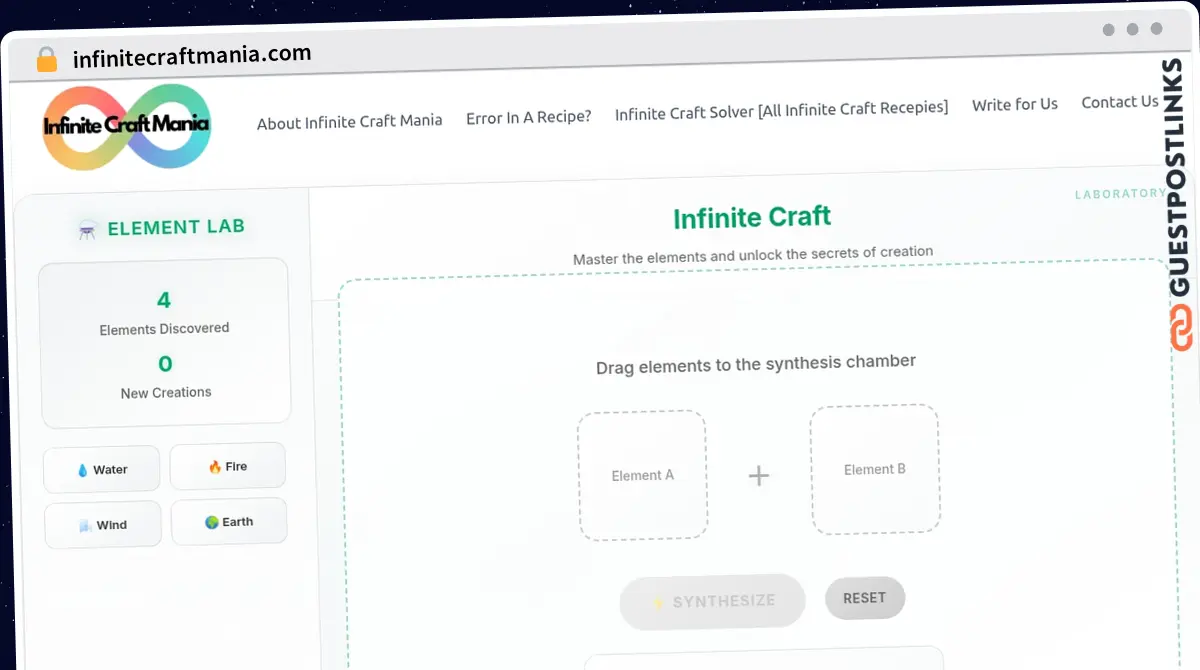Open About Infinite Craft Mania page
The width and height of the screenshot is (1200, 670).
(x=349, y=122)
